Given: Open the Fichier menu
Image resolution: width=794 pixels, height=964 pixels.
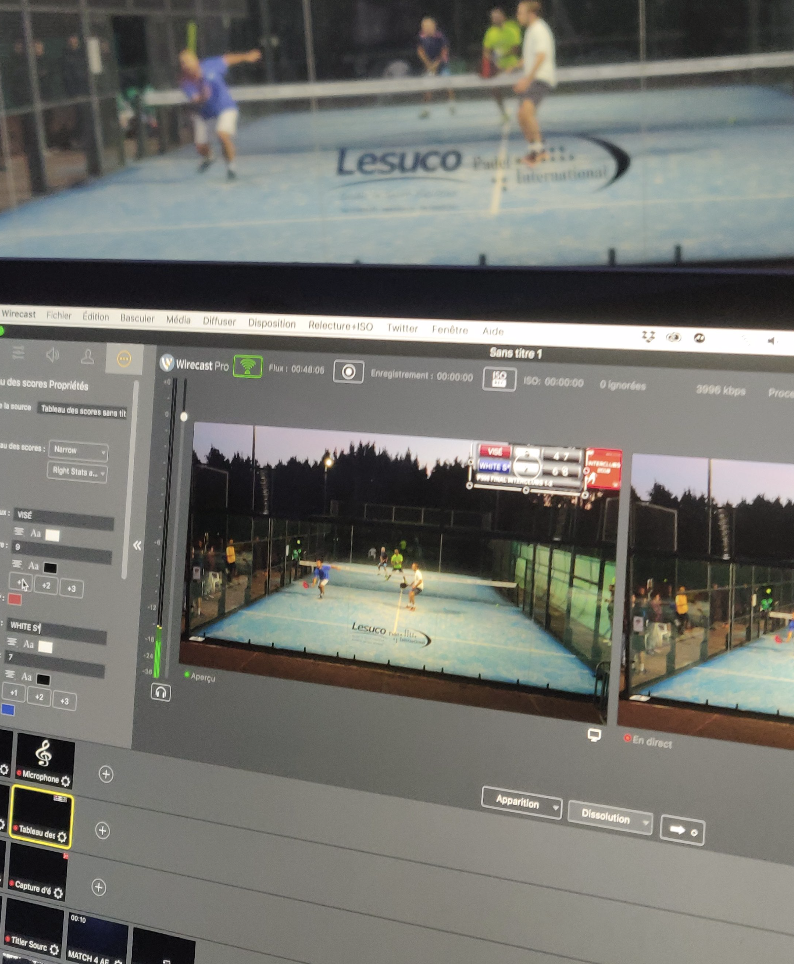Looking at the screenshot, I should (x=59, y=315).
